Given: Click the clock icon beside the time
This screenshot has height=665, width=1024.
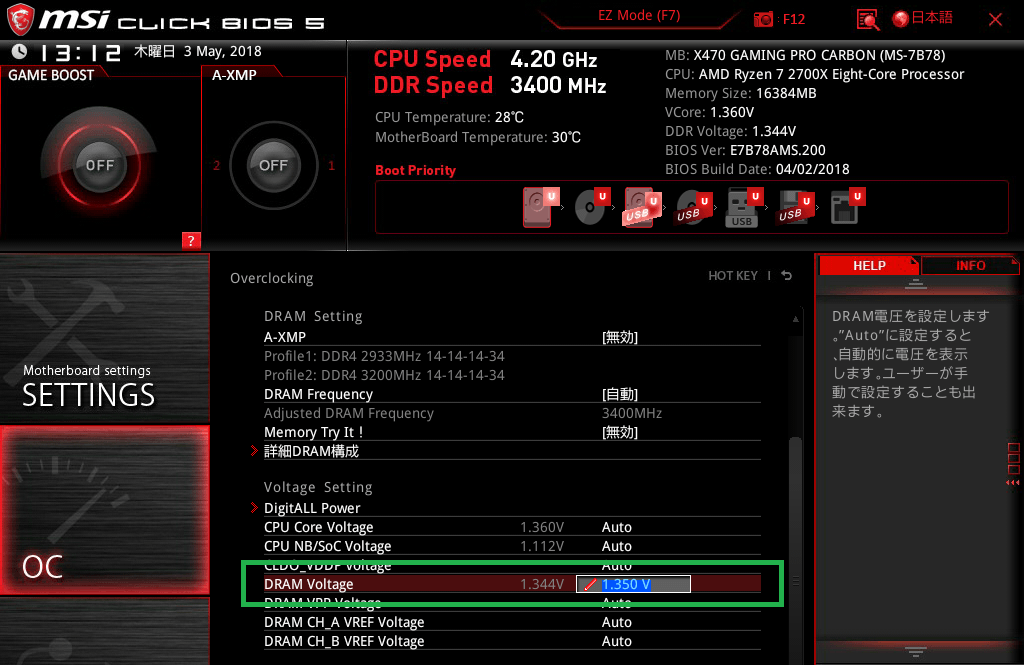Looking at the screenshot, I should pos(20,51).
